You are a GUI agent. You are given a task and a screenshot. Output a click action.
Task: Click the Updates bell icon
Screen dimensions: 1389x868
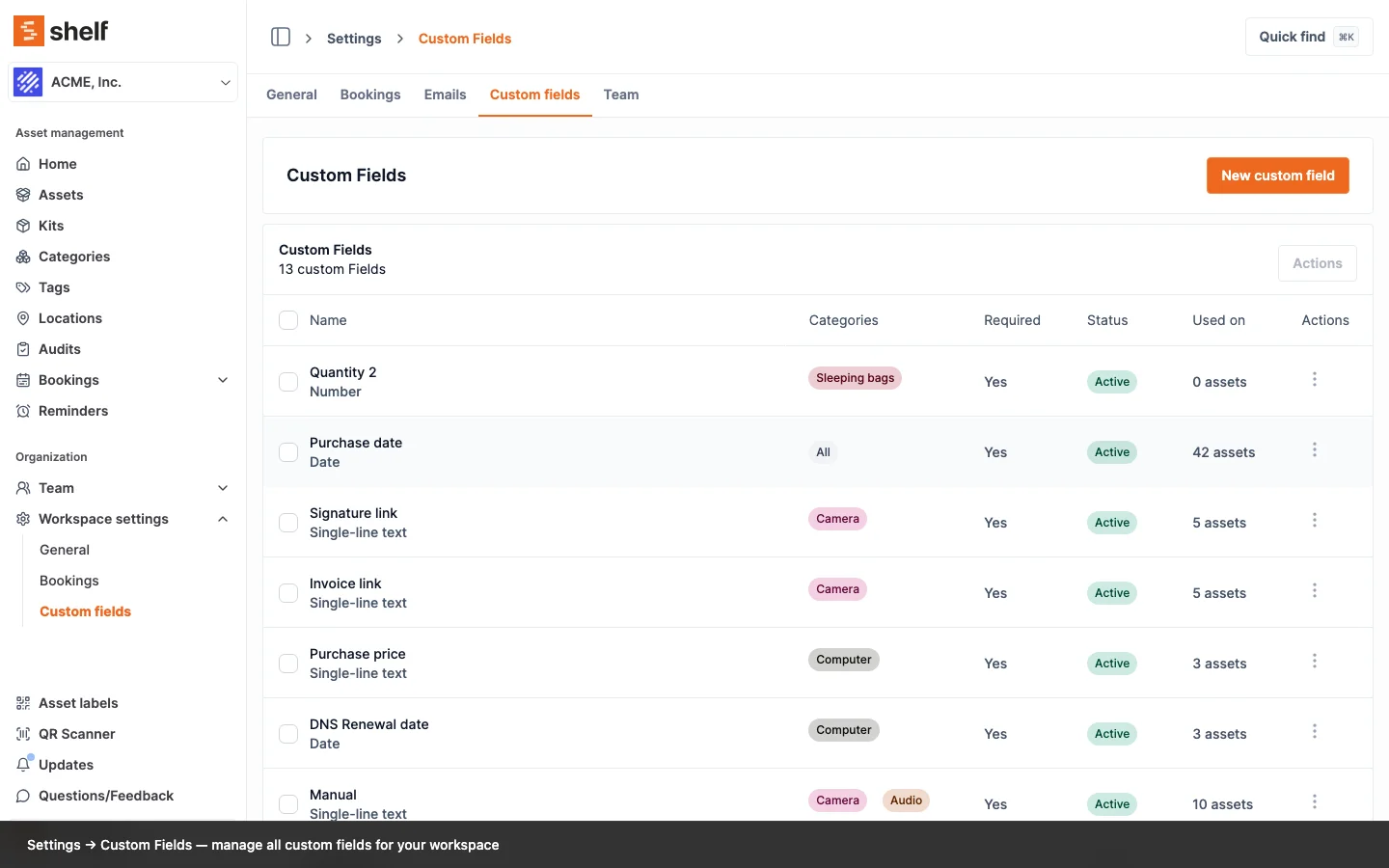tap(23, 765)
